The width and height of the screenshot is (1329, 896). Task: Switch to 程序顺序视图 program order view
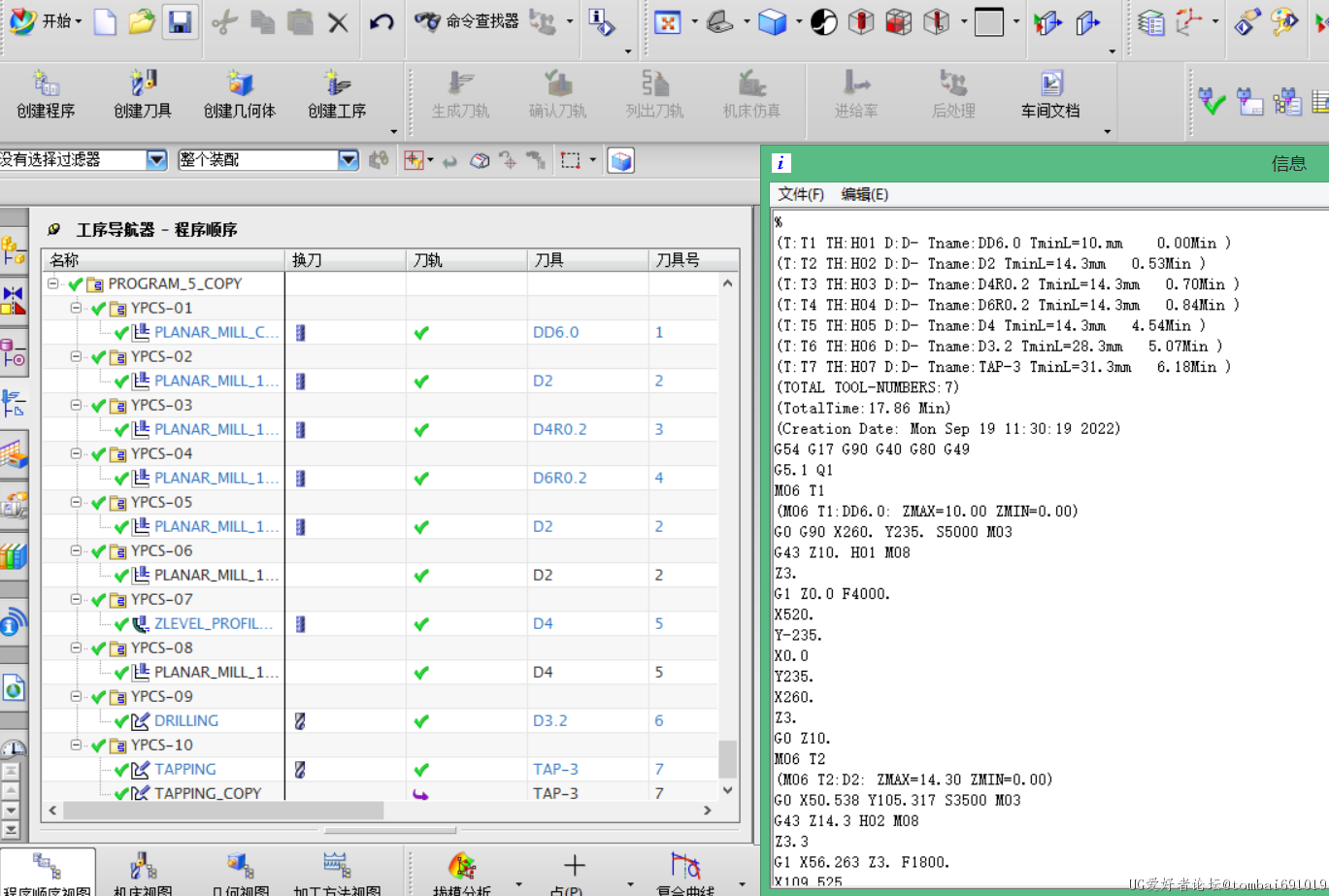pyautogui.click(x=48, y=874)
